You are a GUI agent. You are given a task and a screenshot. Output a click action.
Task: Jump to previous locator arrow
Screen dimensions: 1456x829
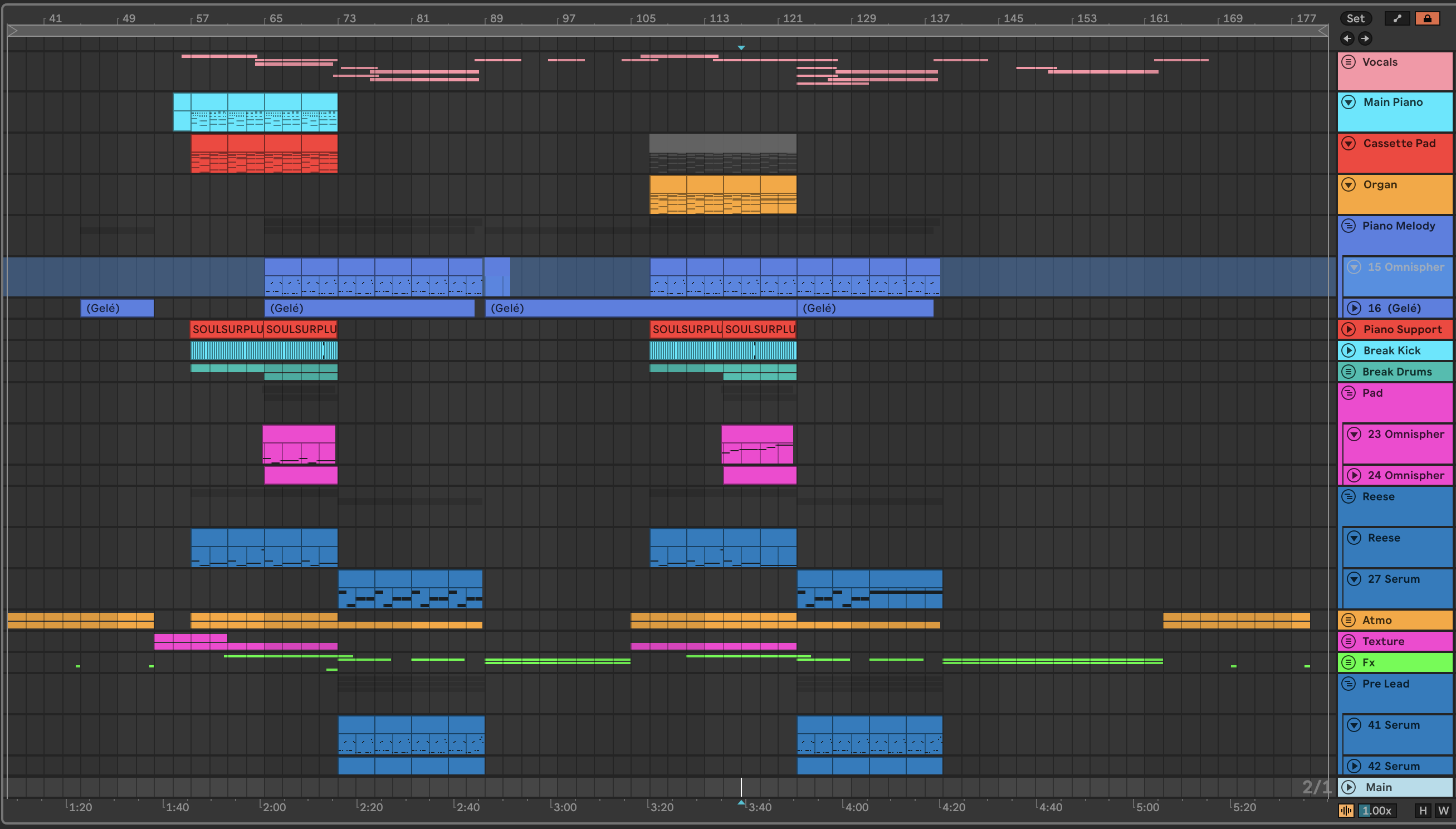point(1347,38)
